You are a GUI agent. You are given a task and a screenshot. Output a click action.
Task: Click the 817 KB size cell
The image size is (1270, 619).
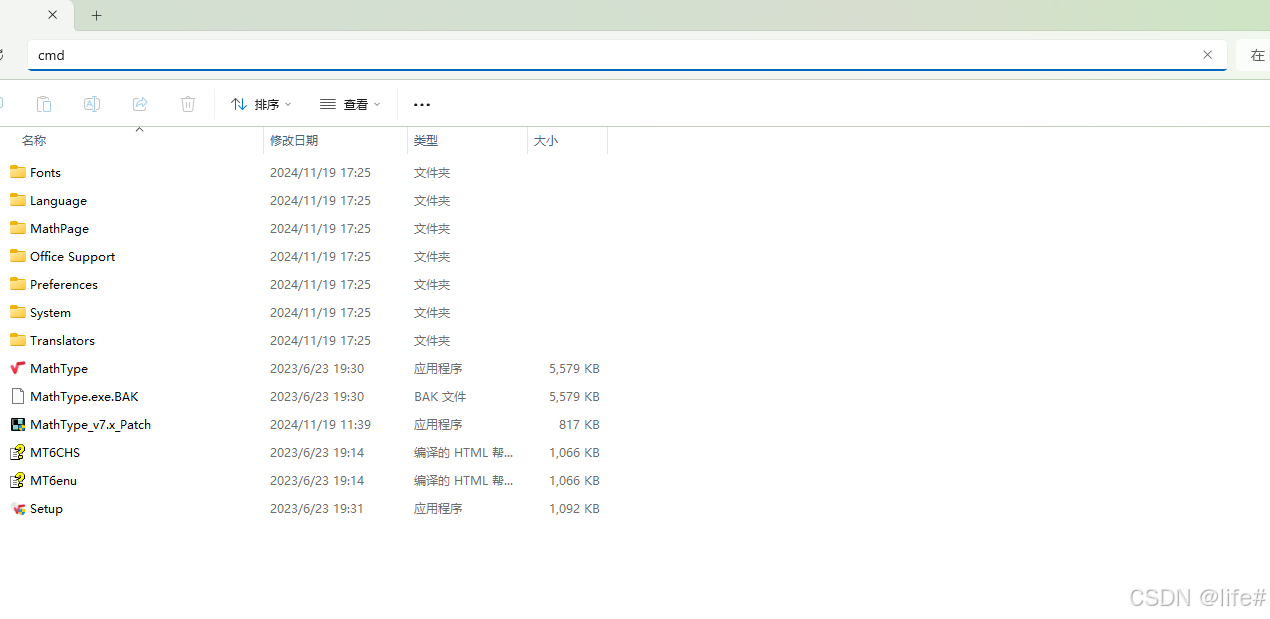click(x=579, y=425)
